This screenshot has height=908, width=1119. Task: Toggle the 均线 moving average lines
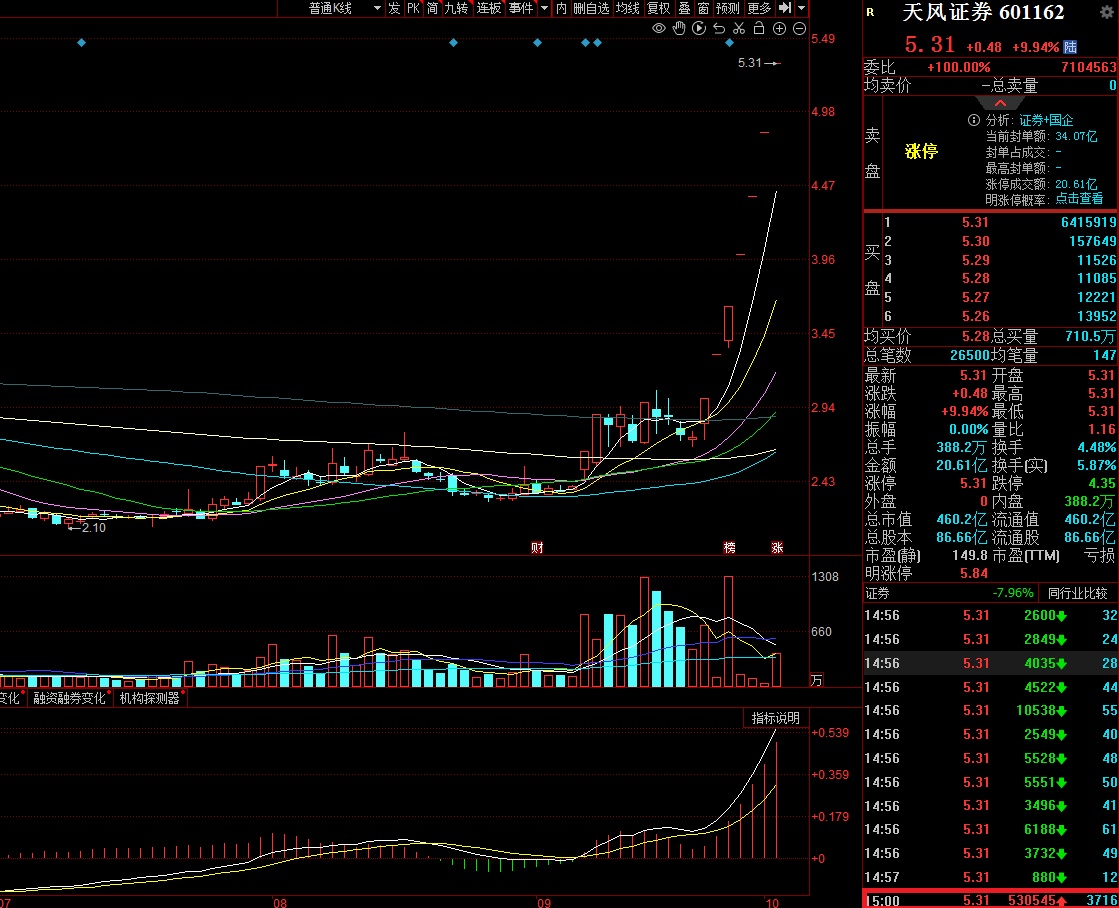627,8
